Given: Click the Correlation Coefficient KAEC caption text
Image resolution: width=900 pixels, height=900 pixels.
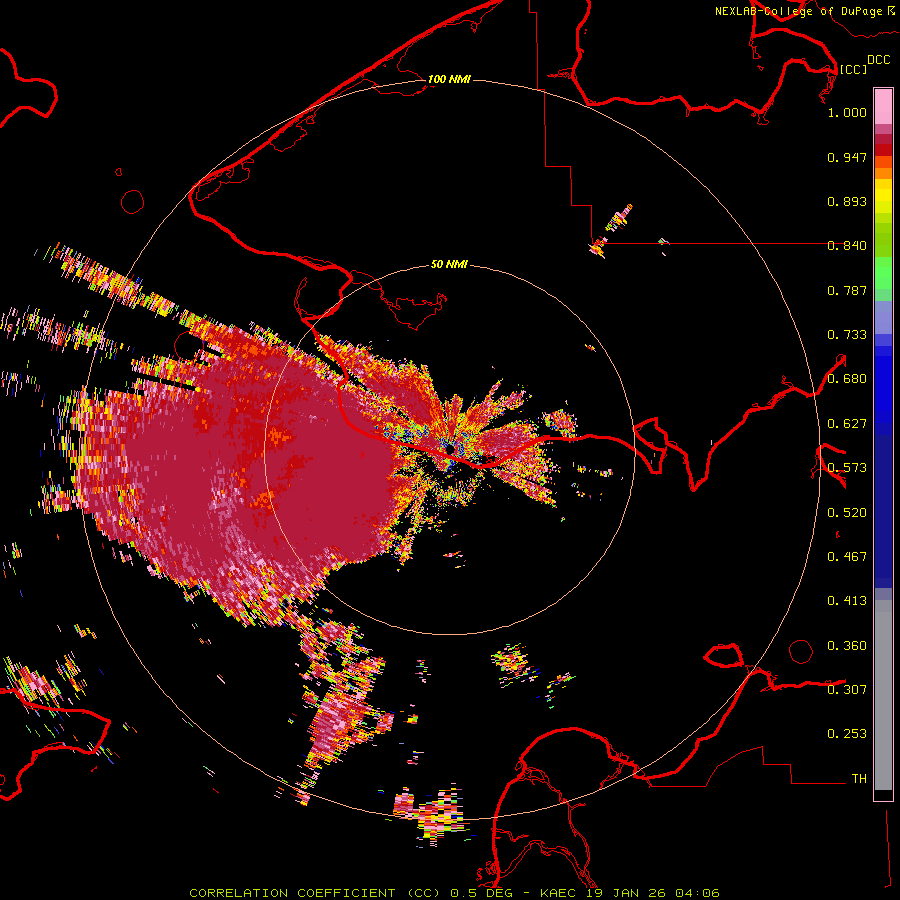Looking at the screenshot, I should click(x=454, y=893).
